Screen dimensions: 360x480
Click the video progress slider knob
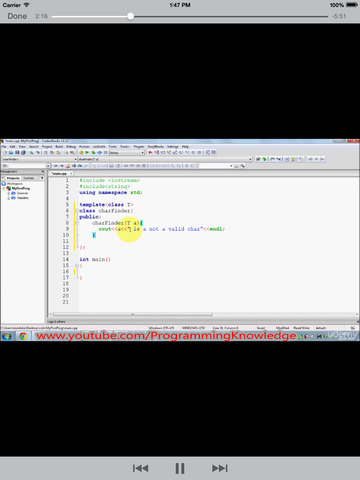coord(130,16)
